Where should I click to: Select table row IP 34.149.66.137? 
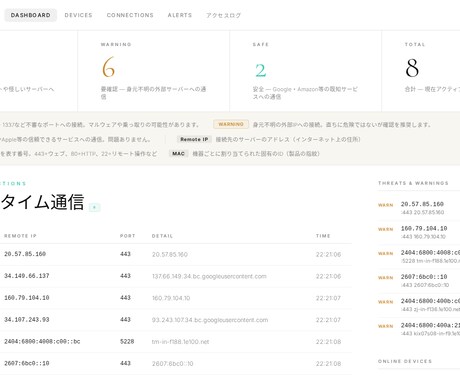tap(176, 276)
